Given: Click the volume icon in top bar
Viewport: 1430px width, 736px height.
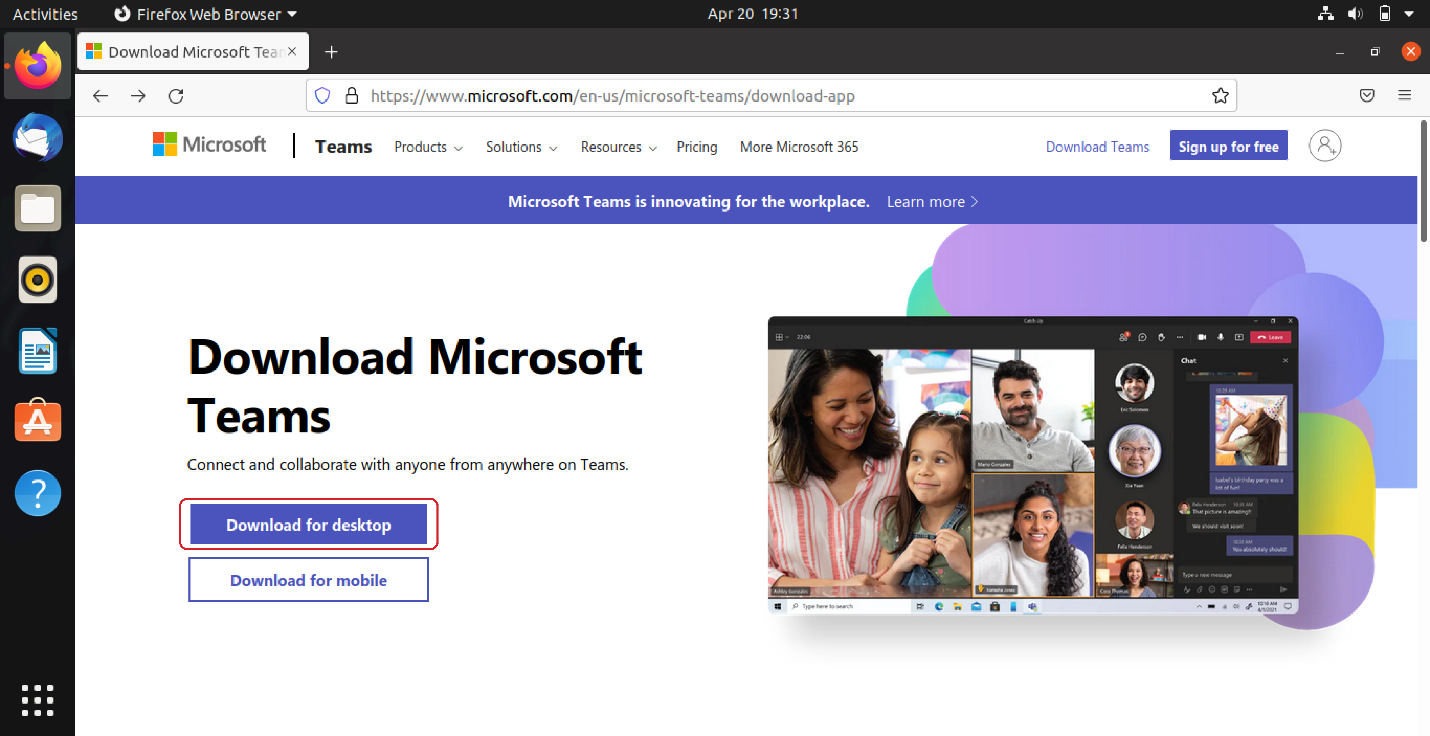Looking at the screenshot, I should 1355,14.
